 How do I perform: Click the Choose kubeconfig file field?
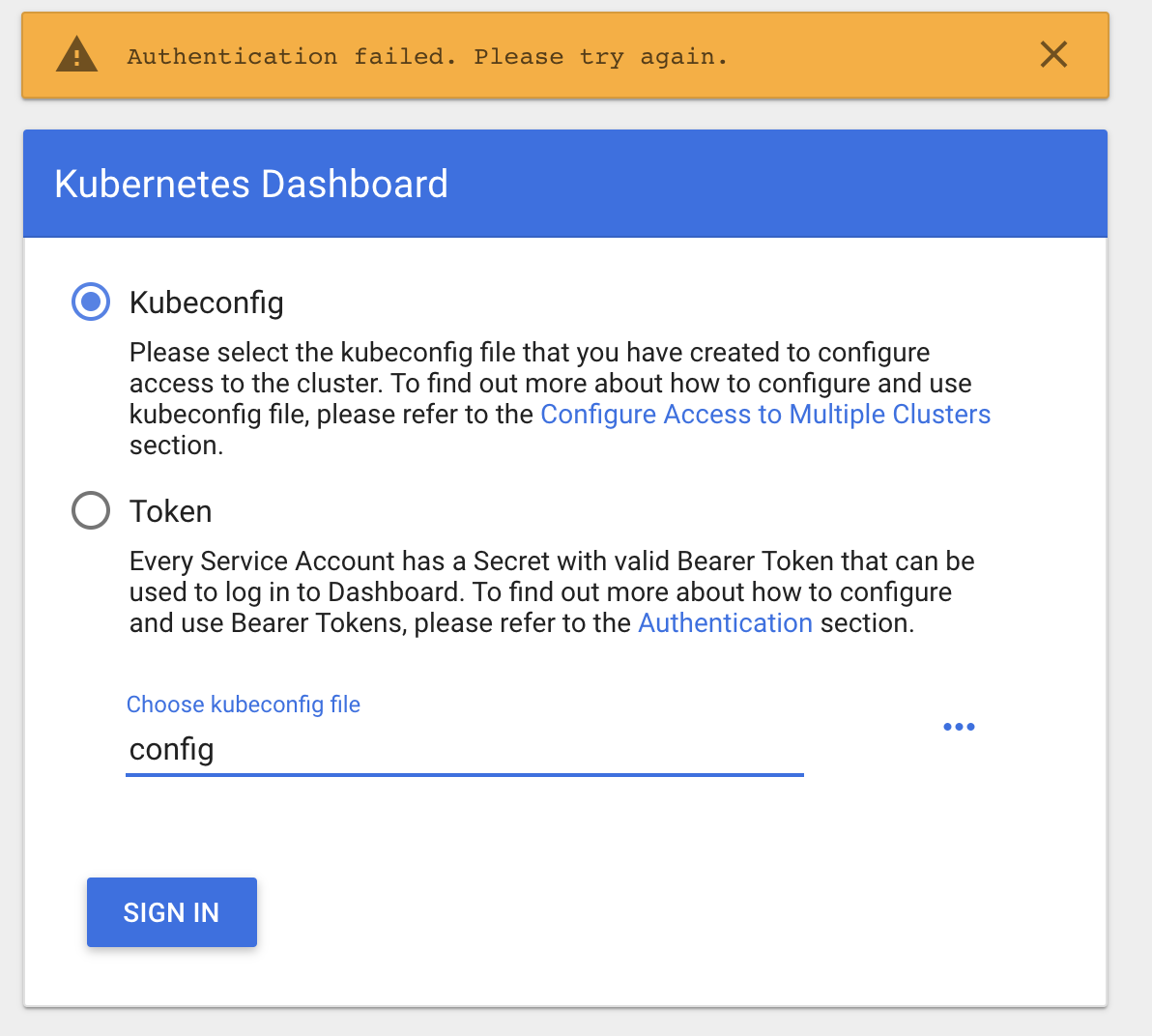(x=465, y=749)
